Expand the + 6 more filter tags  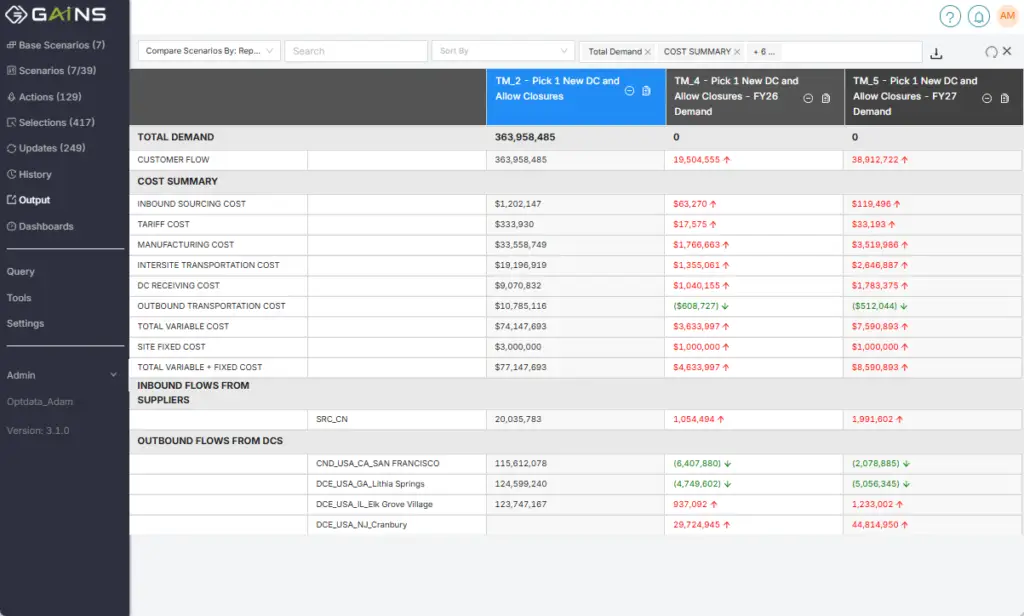click(764, 52)
